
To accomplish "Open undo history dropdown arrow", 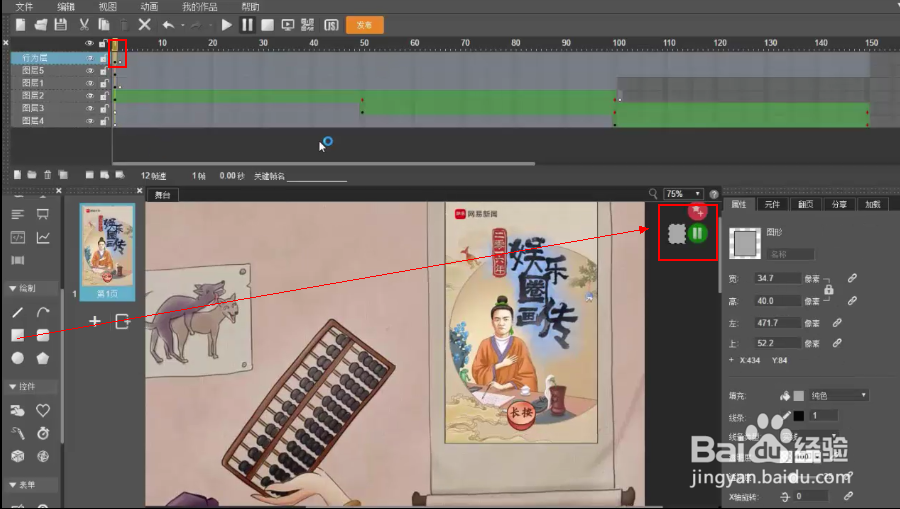I will click(183, 25).
